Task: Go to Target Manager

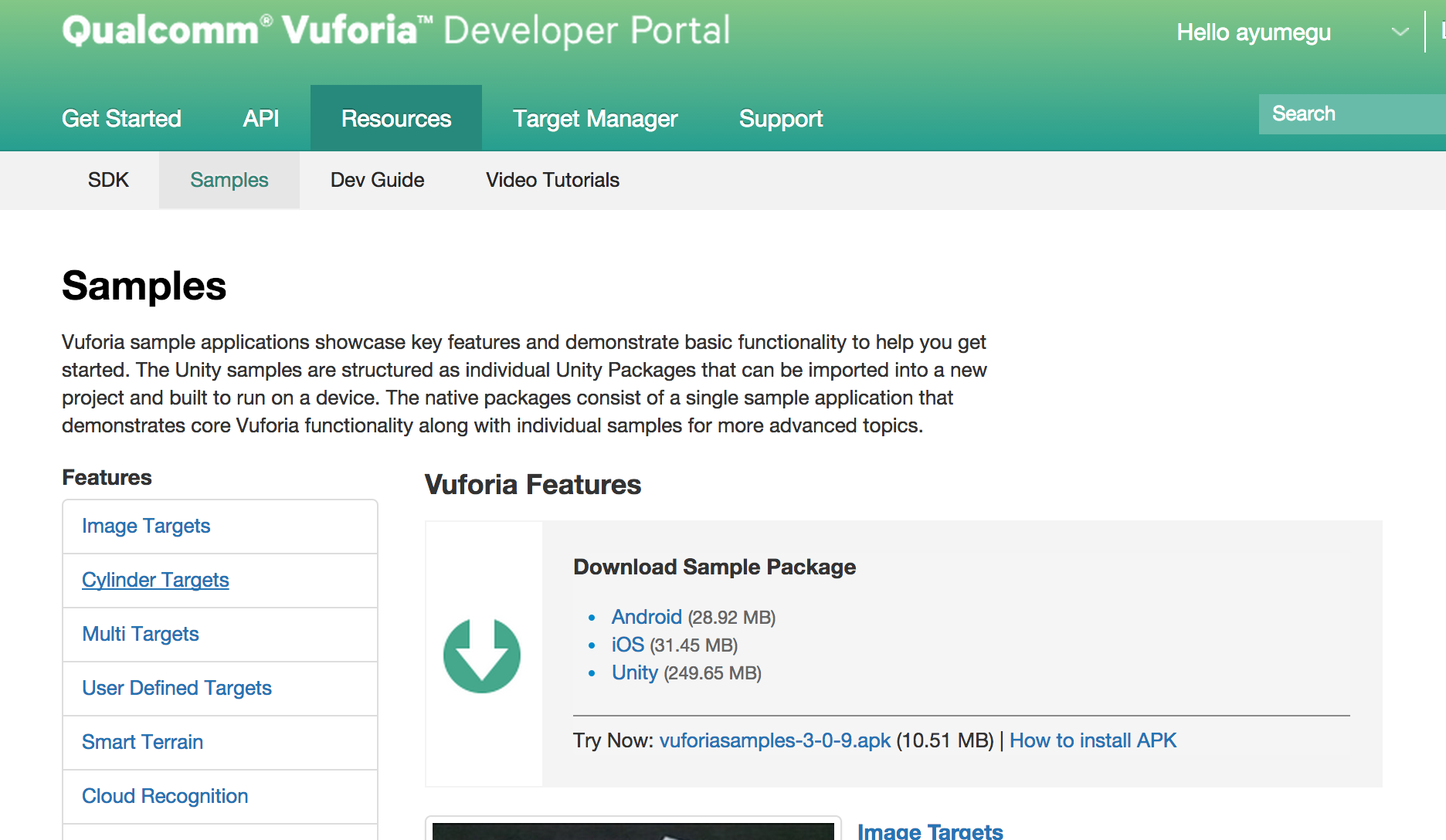Action: point(595,118)
